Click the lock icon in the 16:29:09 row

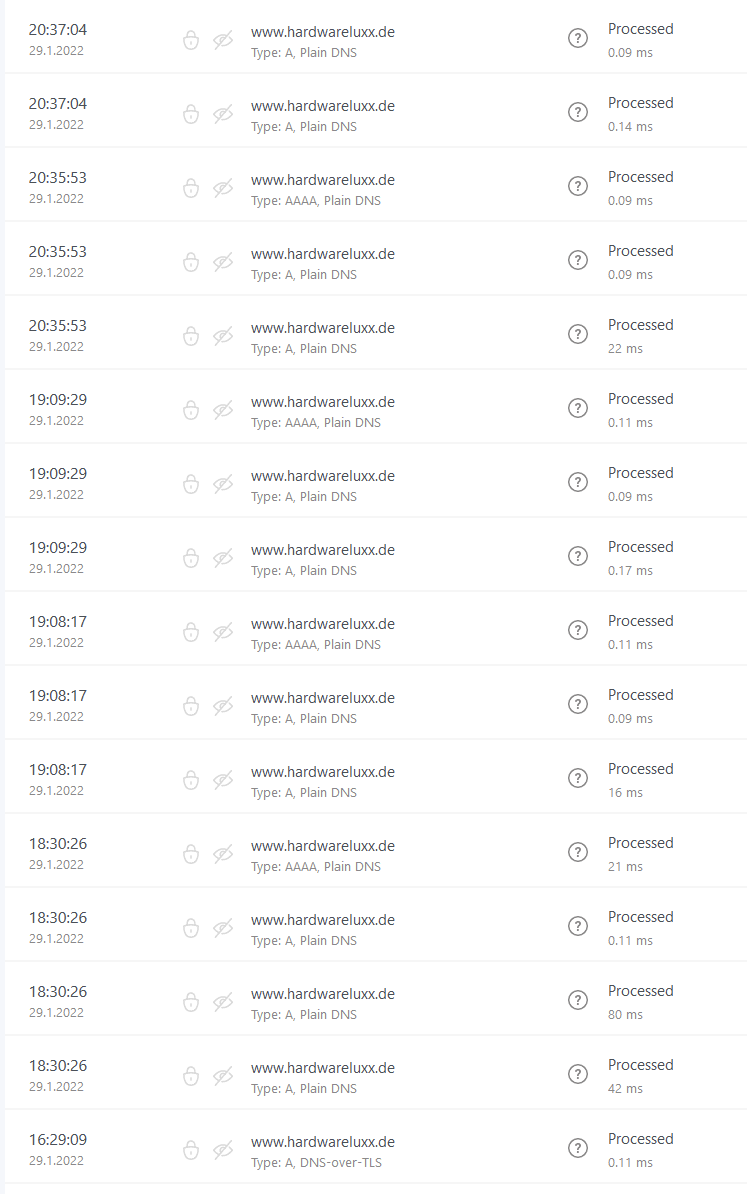click(190, 1150)
